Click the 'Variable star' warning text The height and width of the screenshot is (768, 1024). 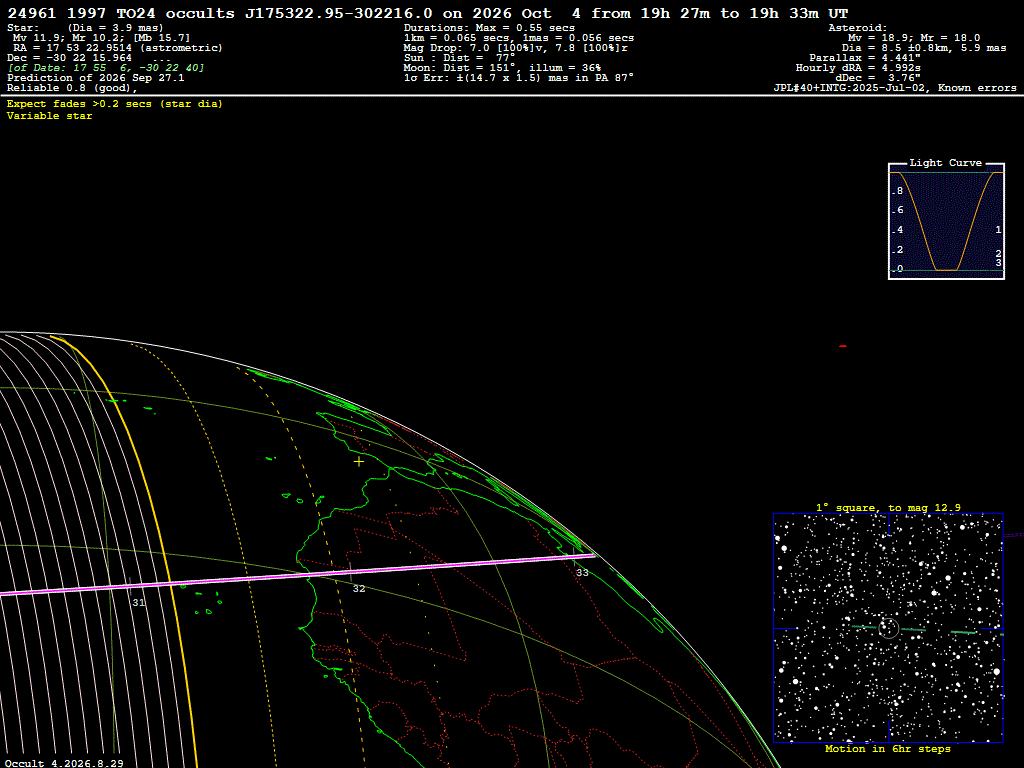click(50, 116)
